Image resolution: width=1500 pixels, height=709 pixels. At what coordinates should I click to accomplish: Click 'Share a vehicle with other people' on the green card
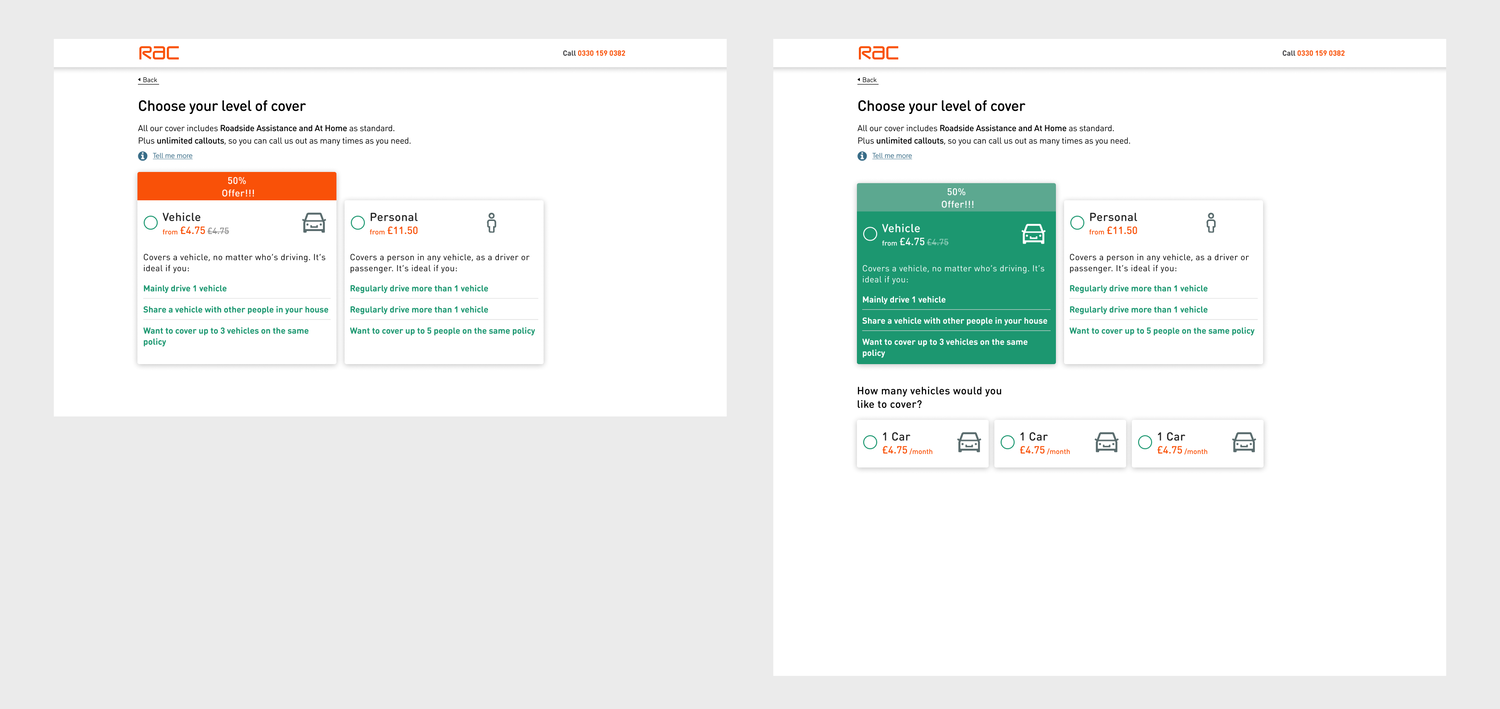[x=955, y=321]
